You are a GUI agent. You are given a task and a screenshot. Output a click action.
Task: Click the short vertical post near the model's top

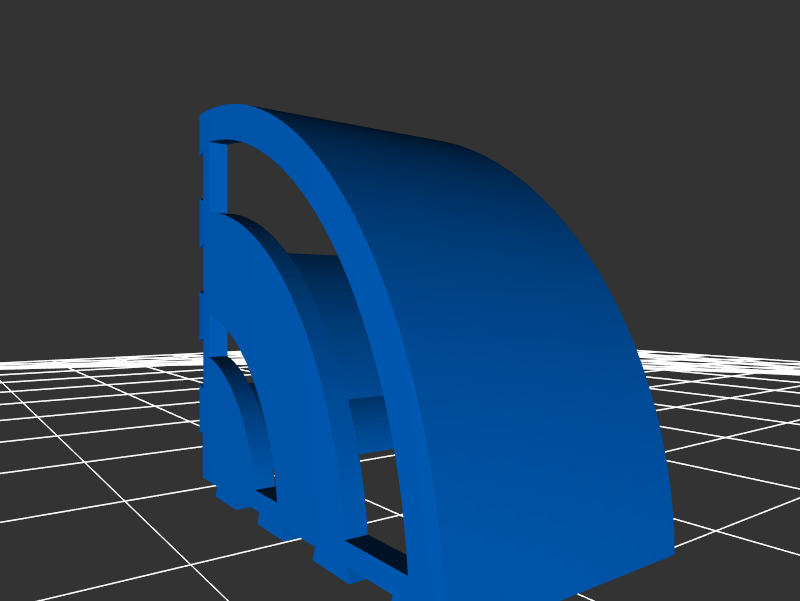point(215,175)
